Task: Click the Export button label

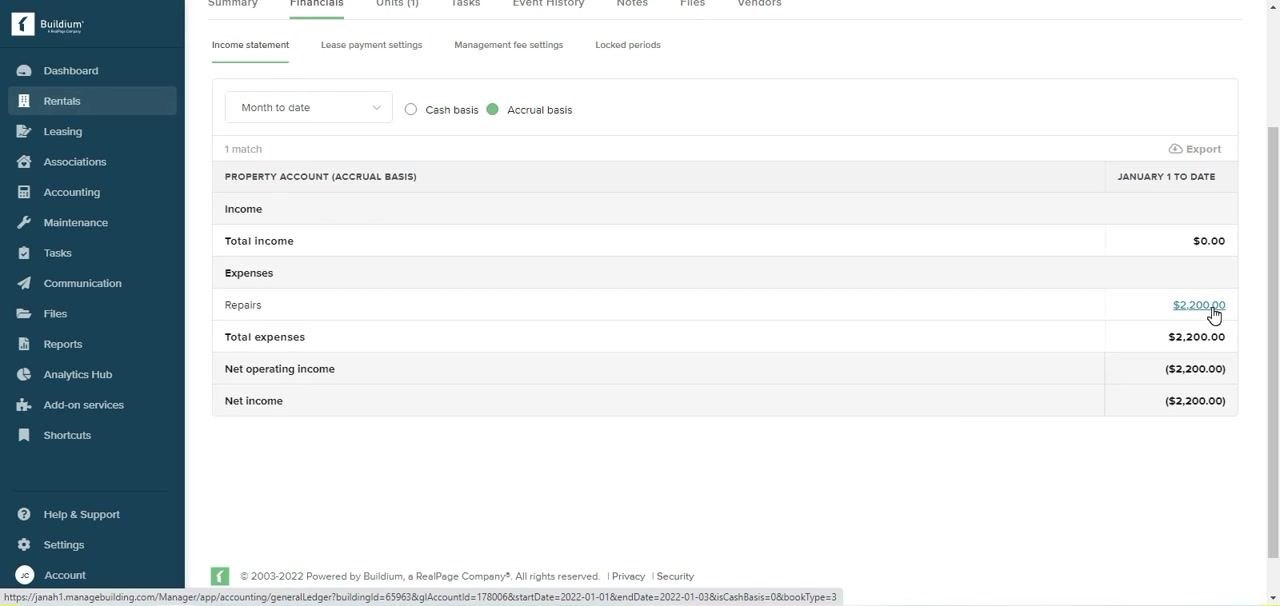Action: click(1203, 149)
